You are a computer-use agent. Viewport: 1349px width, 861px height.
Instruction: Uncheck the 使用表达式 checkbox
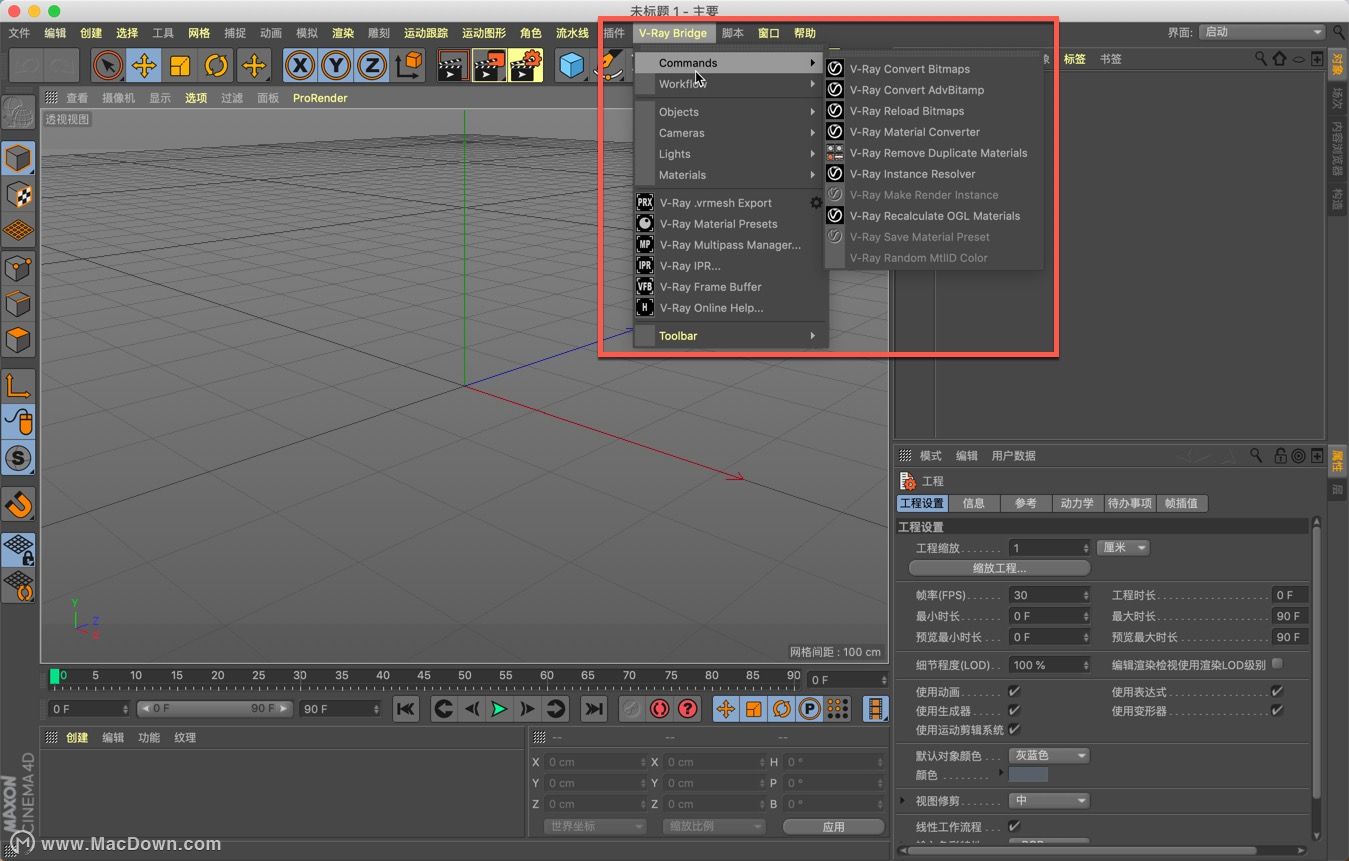tap(1277, 691)
